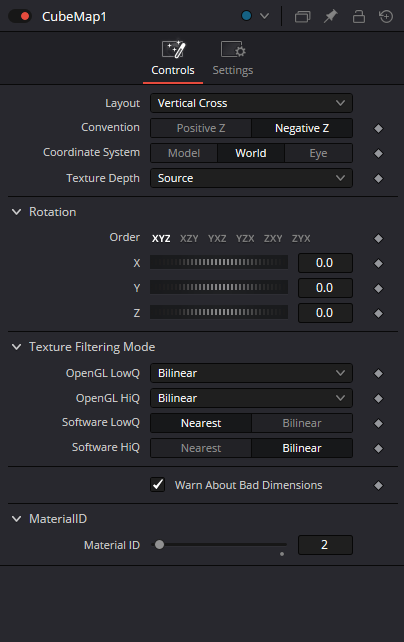Collapse the Texture Filtering Mode section
This screenshot has width=404, height=642.
[x=16, y=347]
